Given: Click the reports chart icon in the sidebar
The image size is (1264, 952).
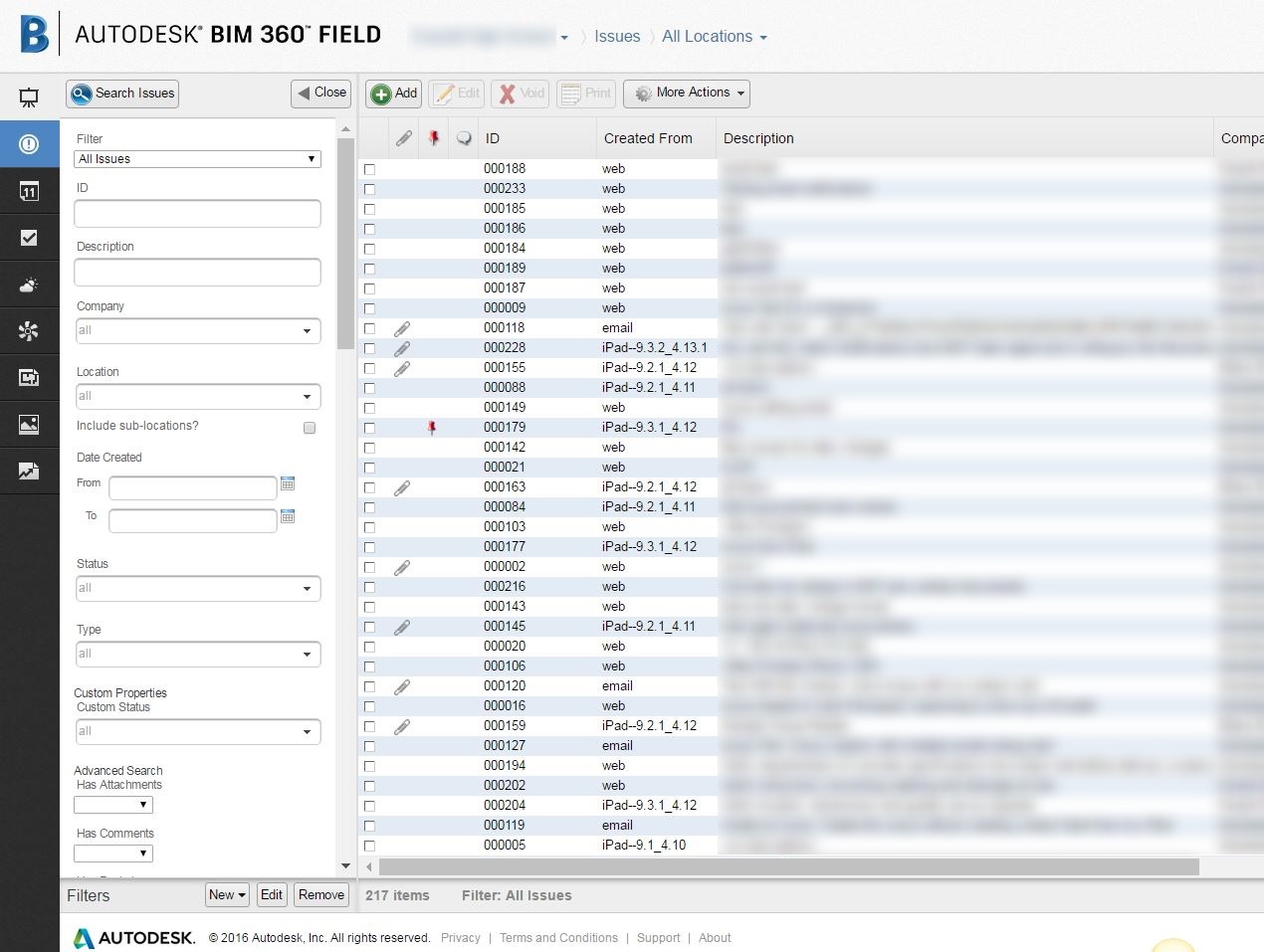Looking at the screenshot, I should coord(29,471).
